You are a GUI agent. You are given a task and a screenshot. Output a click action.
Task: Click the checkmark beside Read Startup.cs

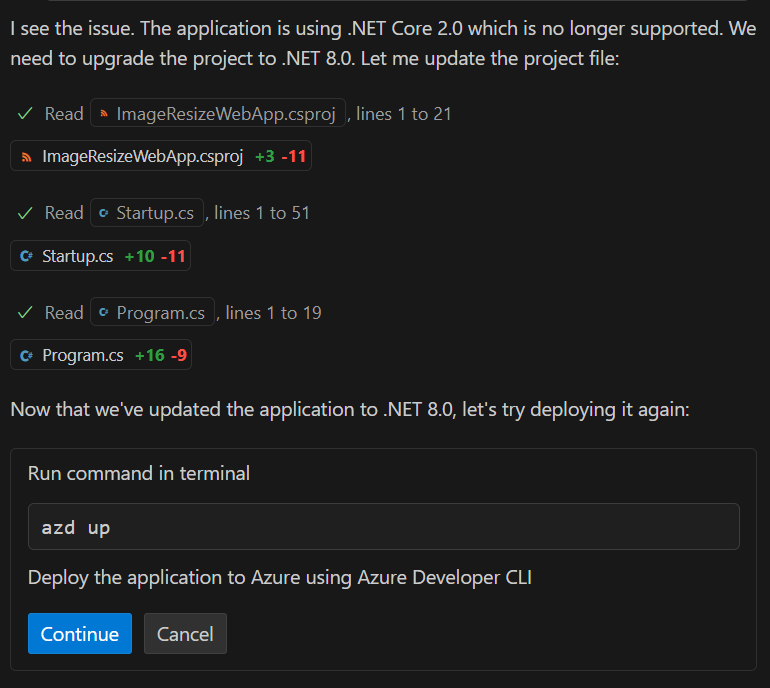click(25, 213)
